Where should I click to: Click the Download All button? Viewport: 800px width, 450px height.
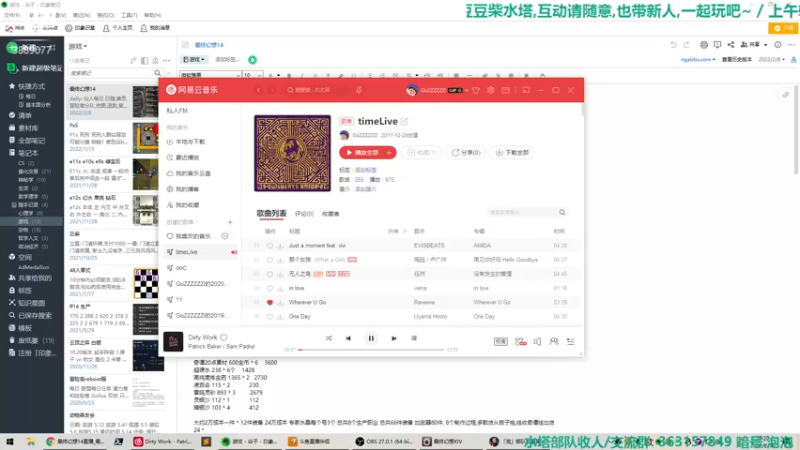pos(512,153)
